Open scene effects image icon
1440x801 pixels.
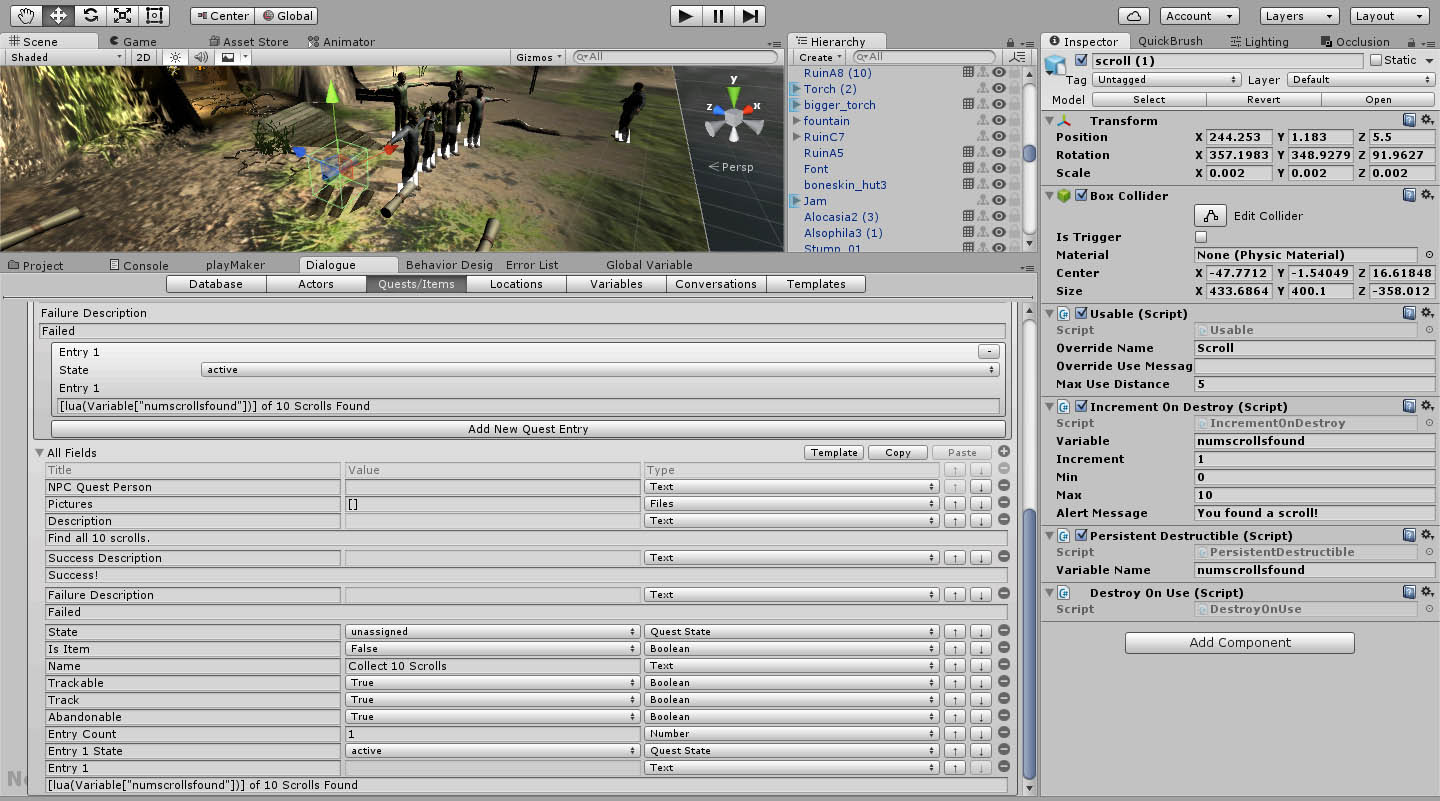229,57
